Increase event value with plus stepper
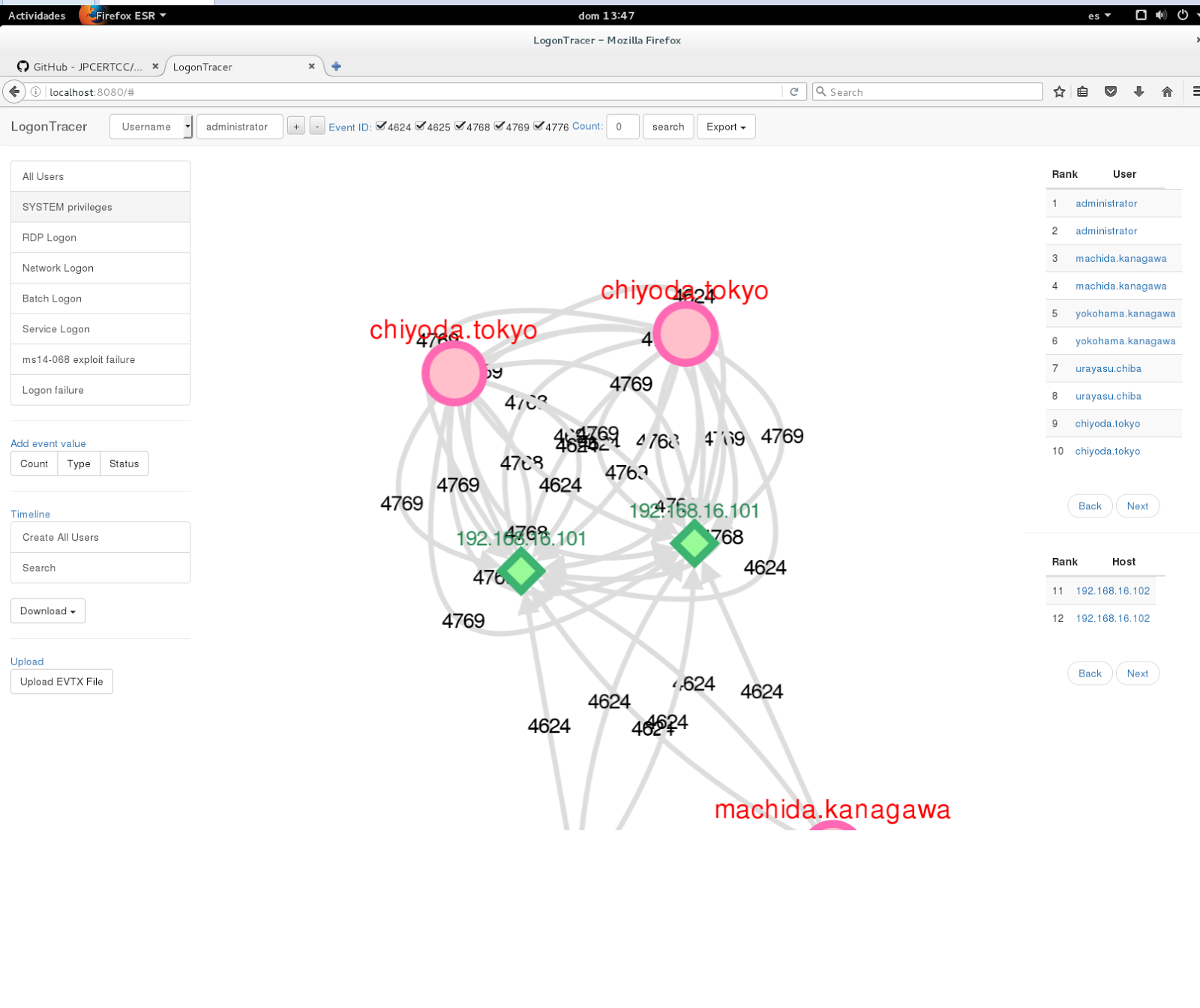The image size is (1200, 1008). click(x=296, y=126)
